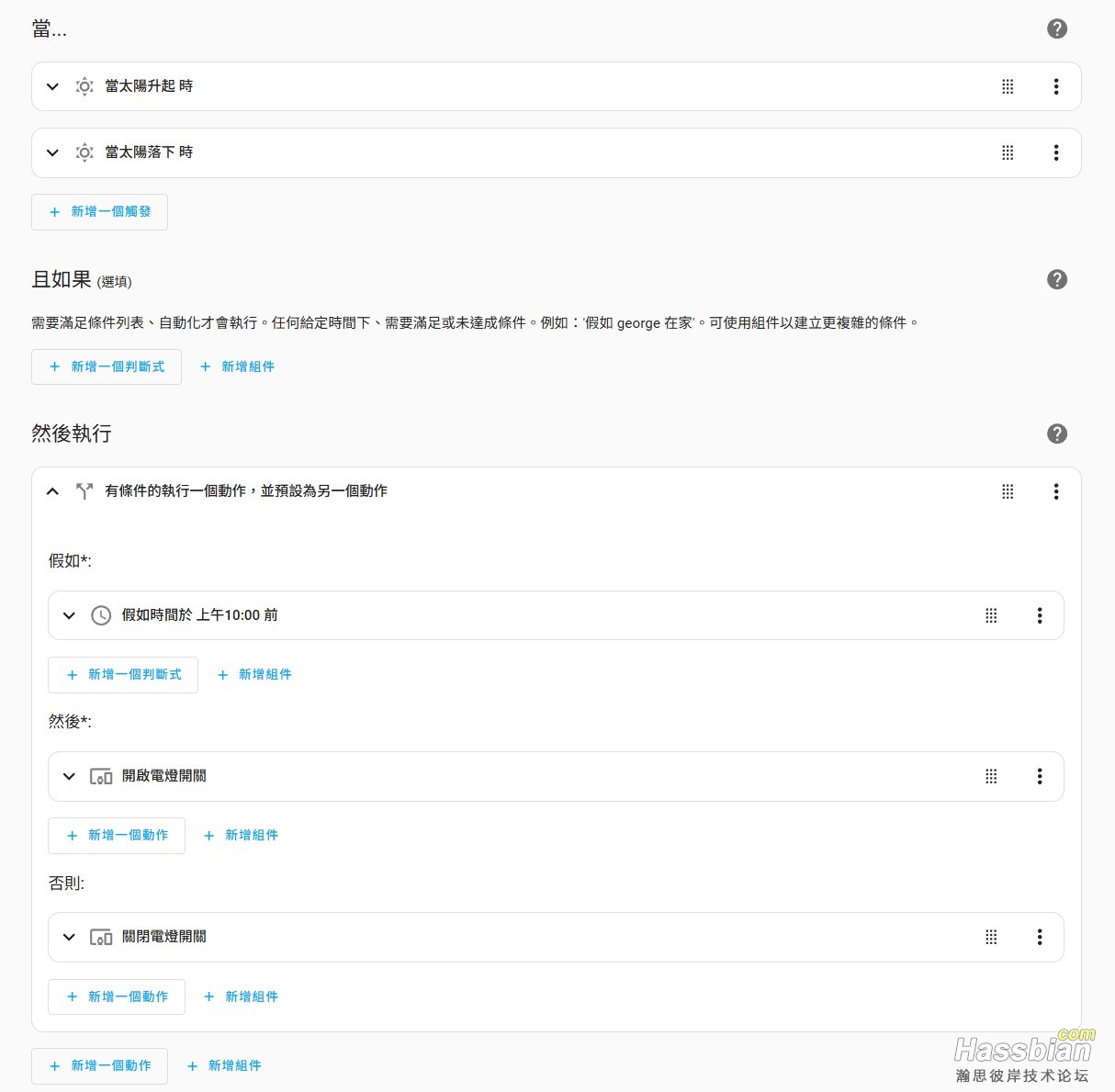Screen dimensions: 1115x1092
Task: Expand the 假如時間於 上午10:00 前 condition
Action: pos(69,615)
